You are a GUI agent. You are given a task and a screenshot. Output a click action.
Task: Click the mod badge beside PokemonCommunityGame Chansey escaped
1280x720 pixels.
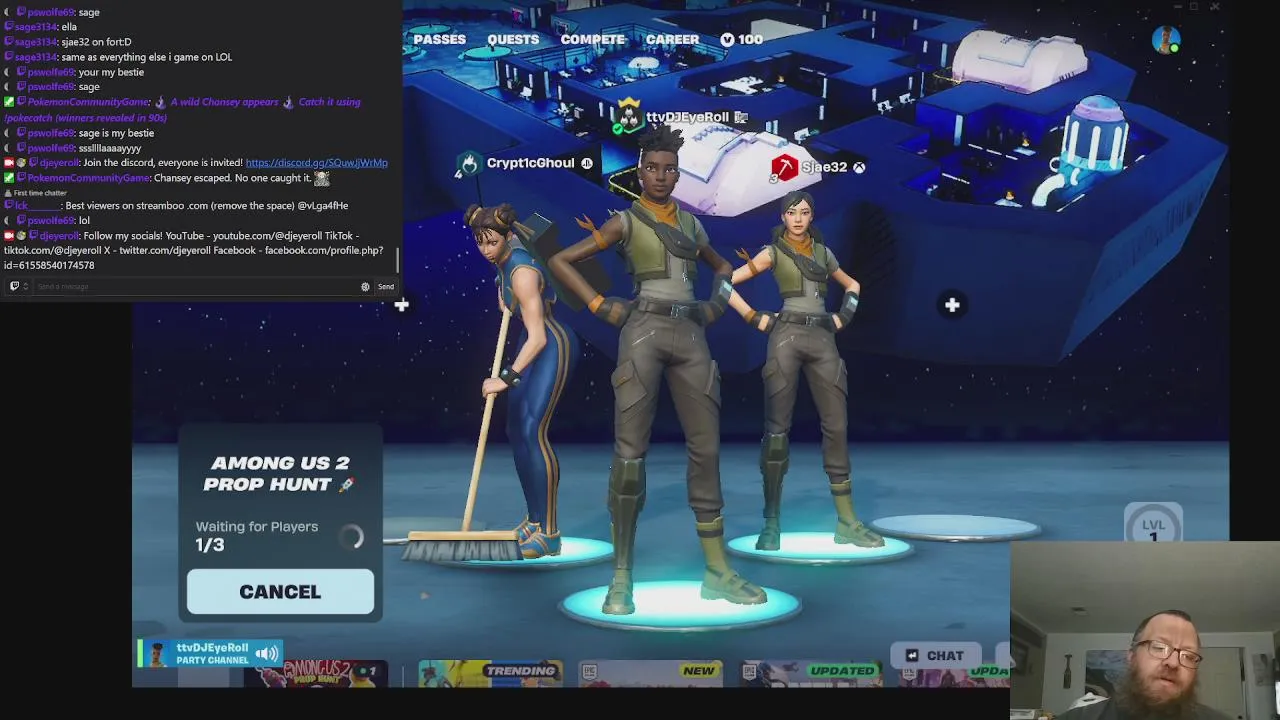point(10,178)
